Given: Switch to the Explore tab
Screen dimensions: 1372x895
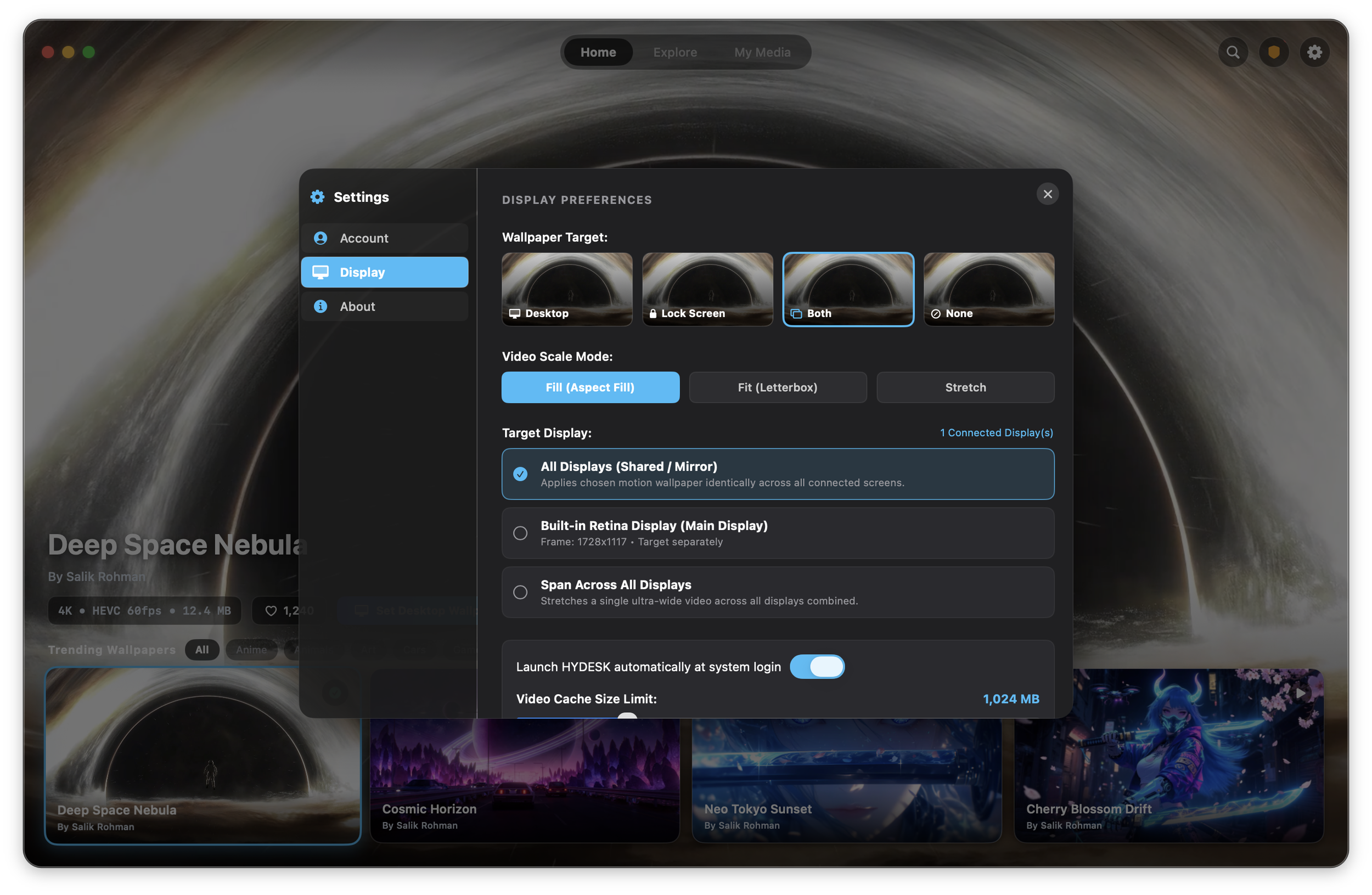Looking at the screenshot, I should pos(675,53).
